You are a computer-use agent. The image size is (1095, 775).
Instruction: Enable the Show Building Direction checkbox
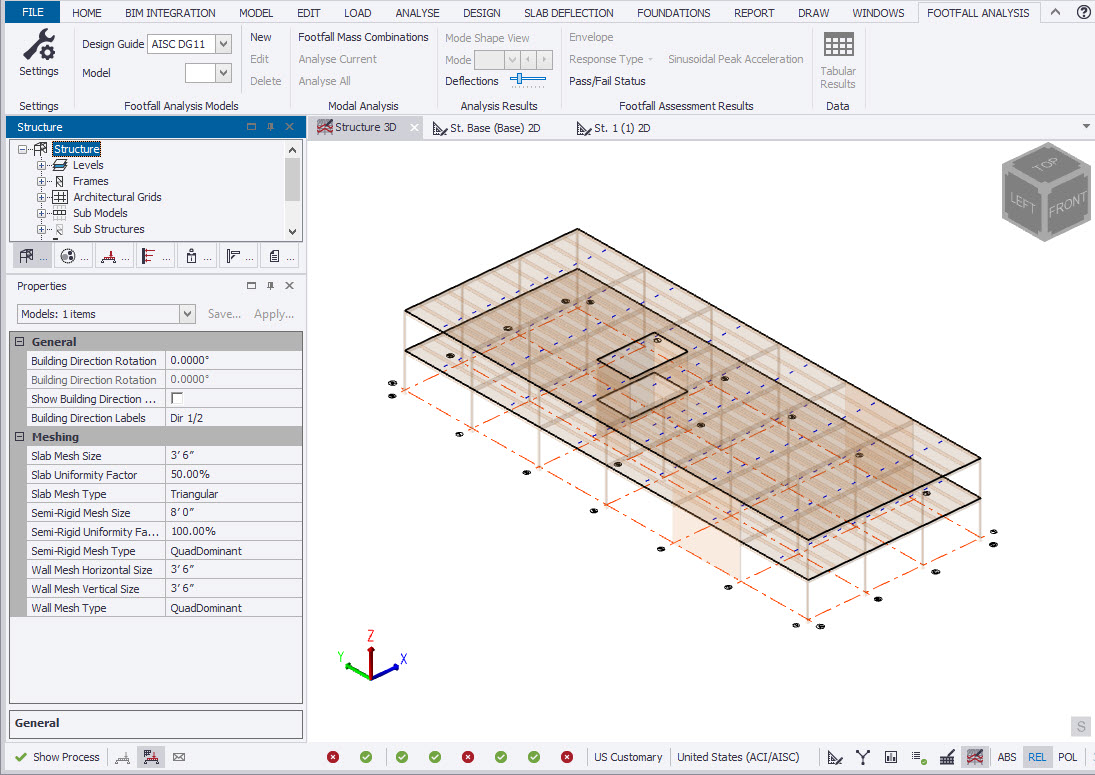[x=174, y=398]
